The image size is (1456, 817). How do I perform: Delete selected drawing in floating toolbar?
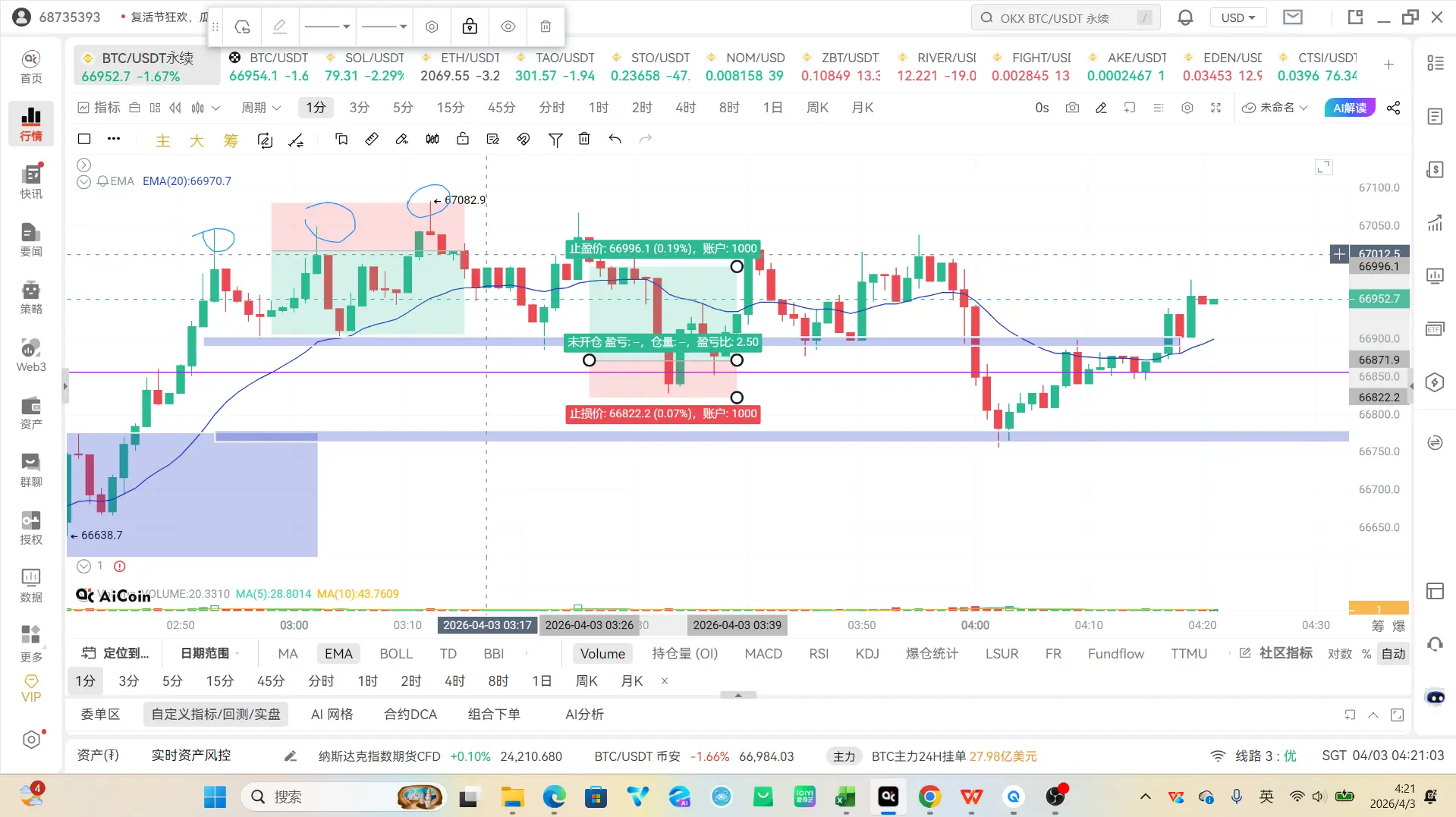click(546, 27)
